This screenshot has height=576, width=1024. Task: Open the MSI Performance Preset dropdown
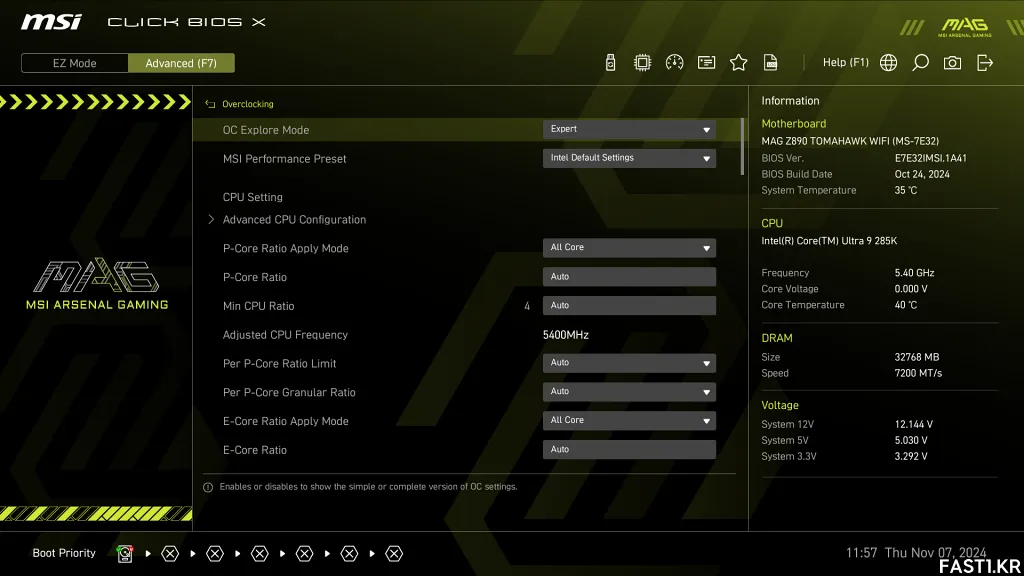click(629, 158)
